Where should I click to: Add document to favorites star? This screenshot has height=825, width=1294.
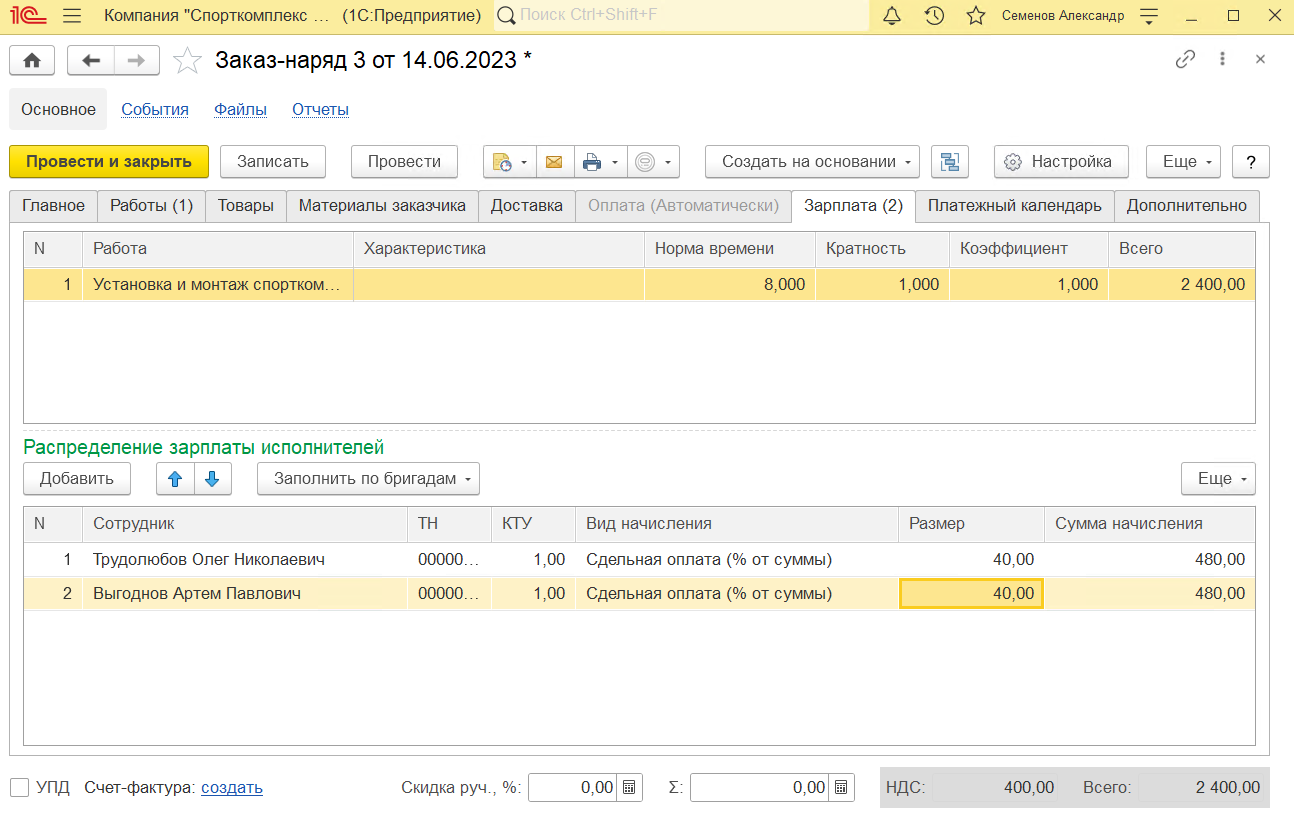(x=187, y=61)
